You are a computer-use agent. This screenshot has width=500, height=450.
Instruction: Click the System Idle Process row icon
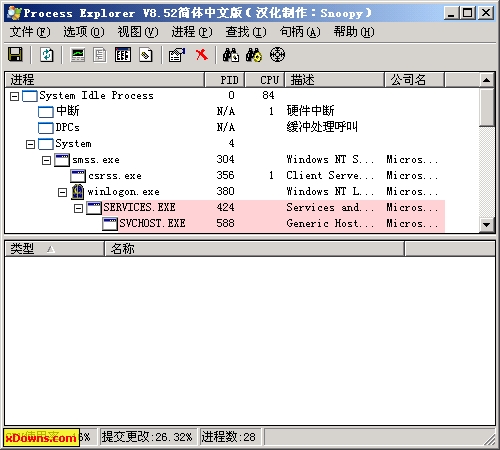(30, 96)
